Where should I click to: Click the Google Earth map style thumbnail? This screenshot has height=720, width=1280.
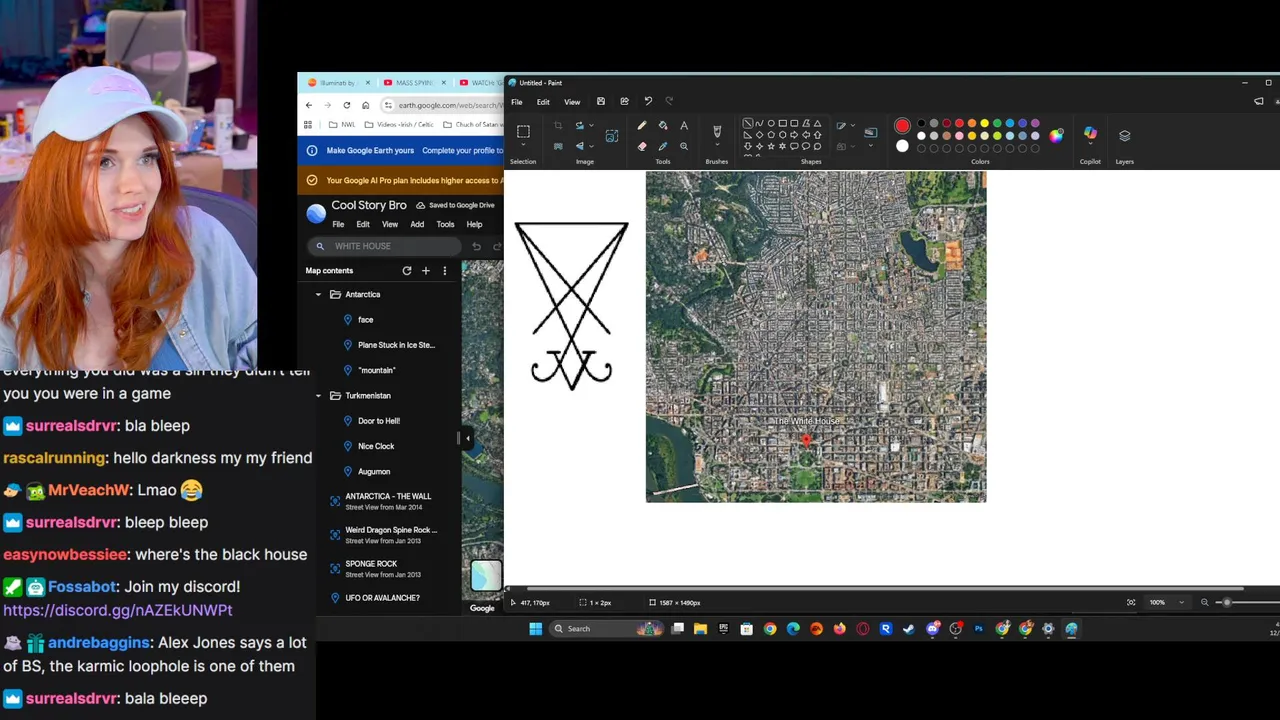click(486, 575)
